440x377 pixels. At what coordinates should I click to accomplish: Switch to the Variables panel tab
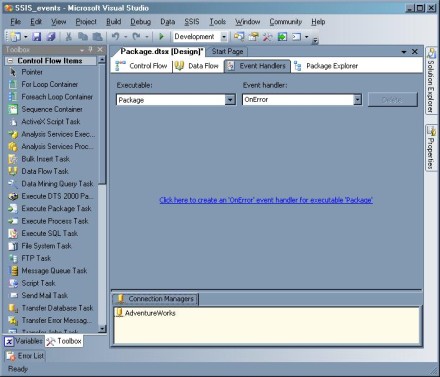point(24,341)
